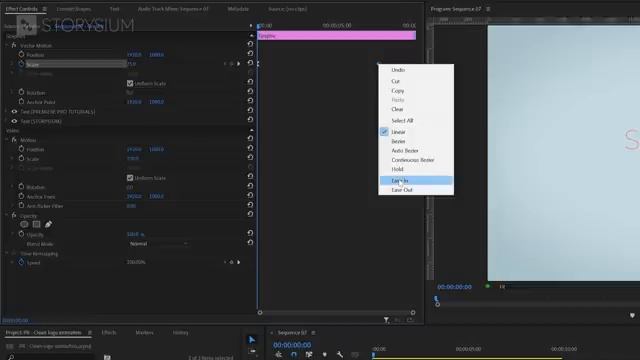Viewport: 640px width, 360px height.
Task: Toggle Opacity stopwatch
Action: coord(21,234)
